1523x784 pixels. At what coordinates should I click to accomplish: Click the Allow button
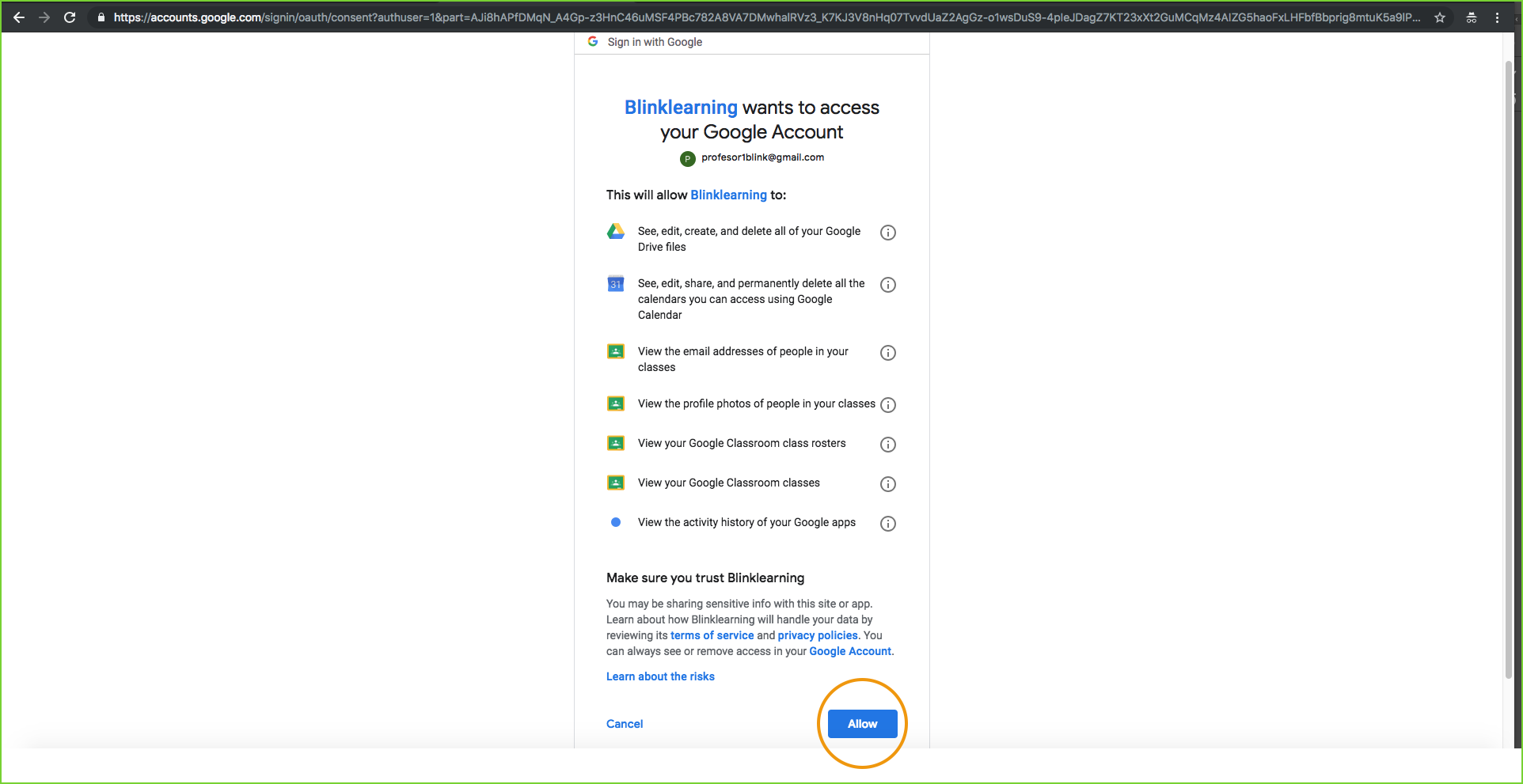[x=862, y=724]
